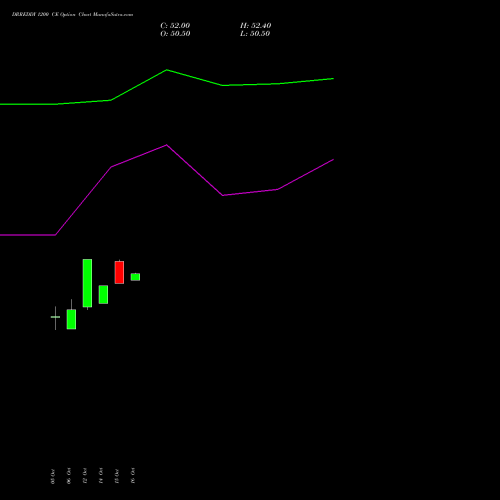This screenshot has height=500, width=500.
Task: Click the '03 Oct' date axis label
Action: pos(53,476)
